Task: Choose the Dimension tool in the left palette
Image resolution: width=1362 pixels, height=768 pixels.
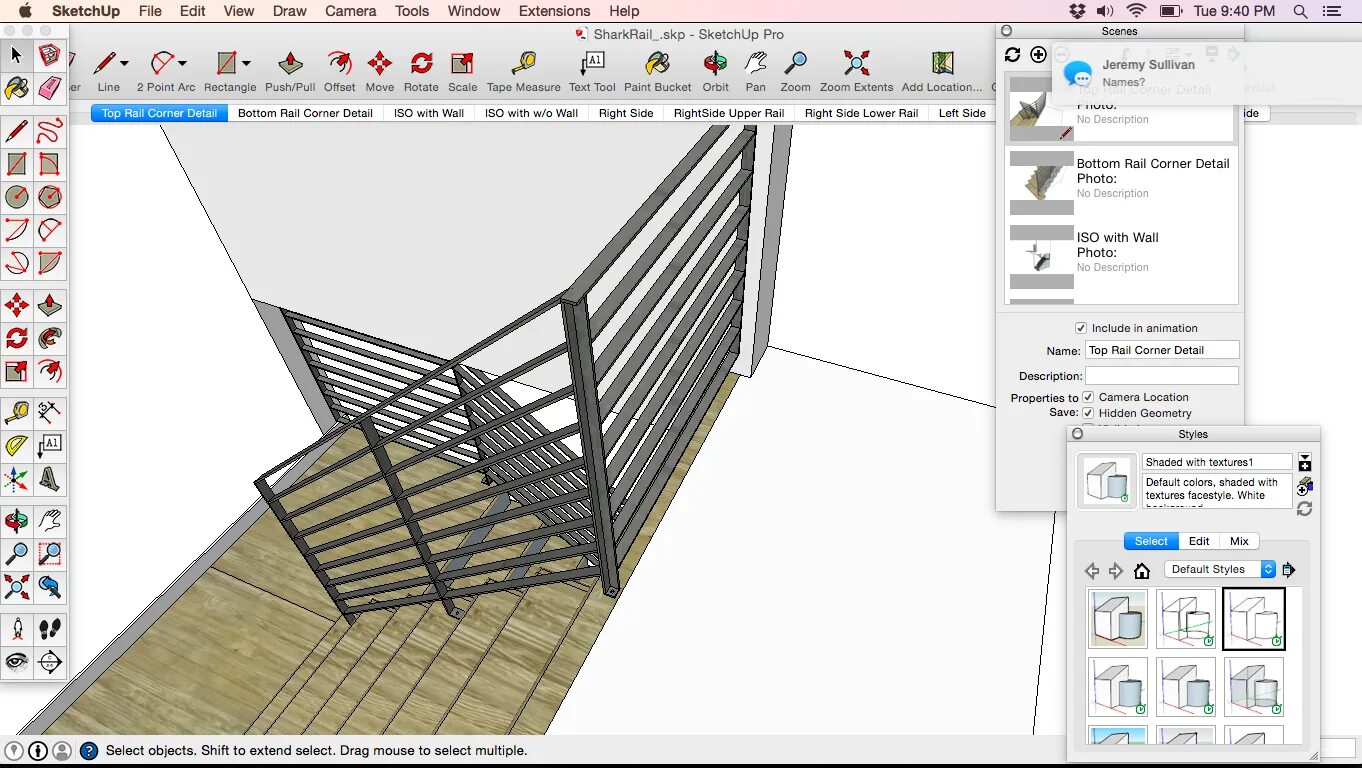Action: click(49, 411)
